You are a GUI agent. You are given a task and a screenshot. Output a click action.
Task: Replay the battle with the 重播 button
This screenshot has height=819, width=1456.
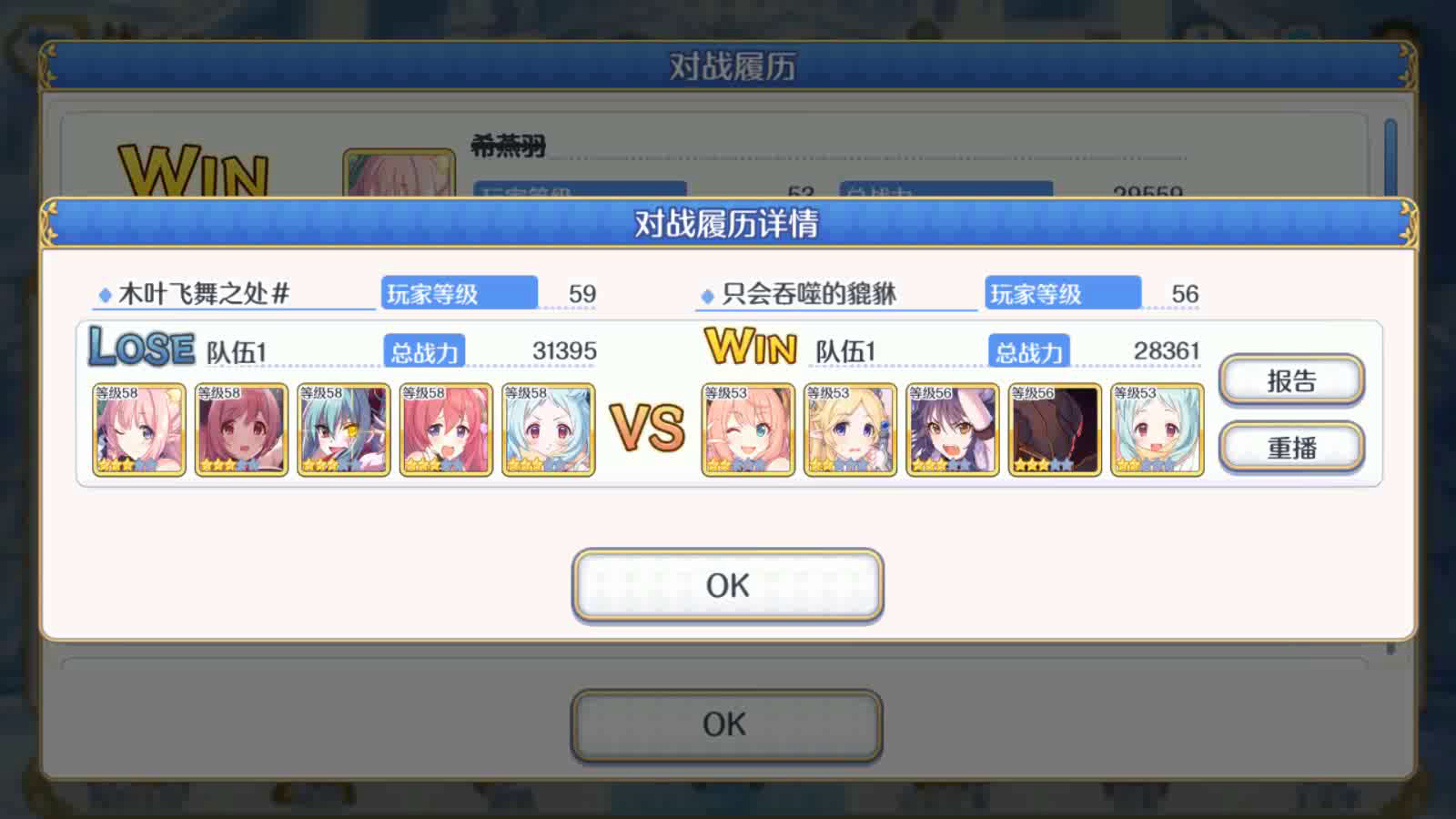click(x=1291, y=448)
